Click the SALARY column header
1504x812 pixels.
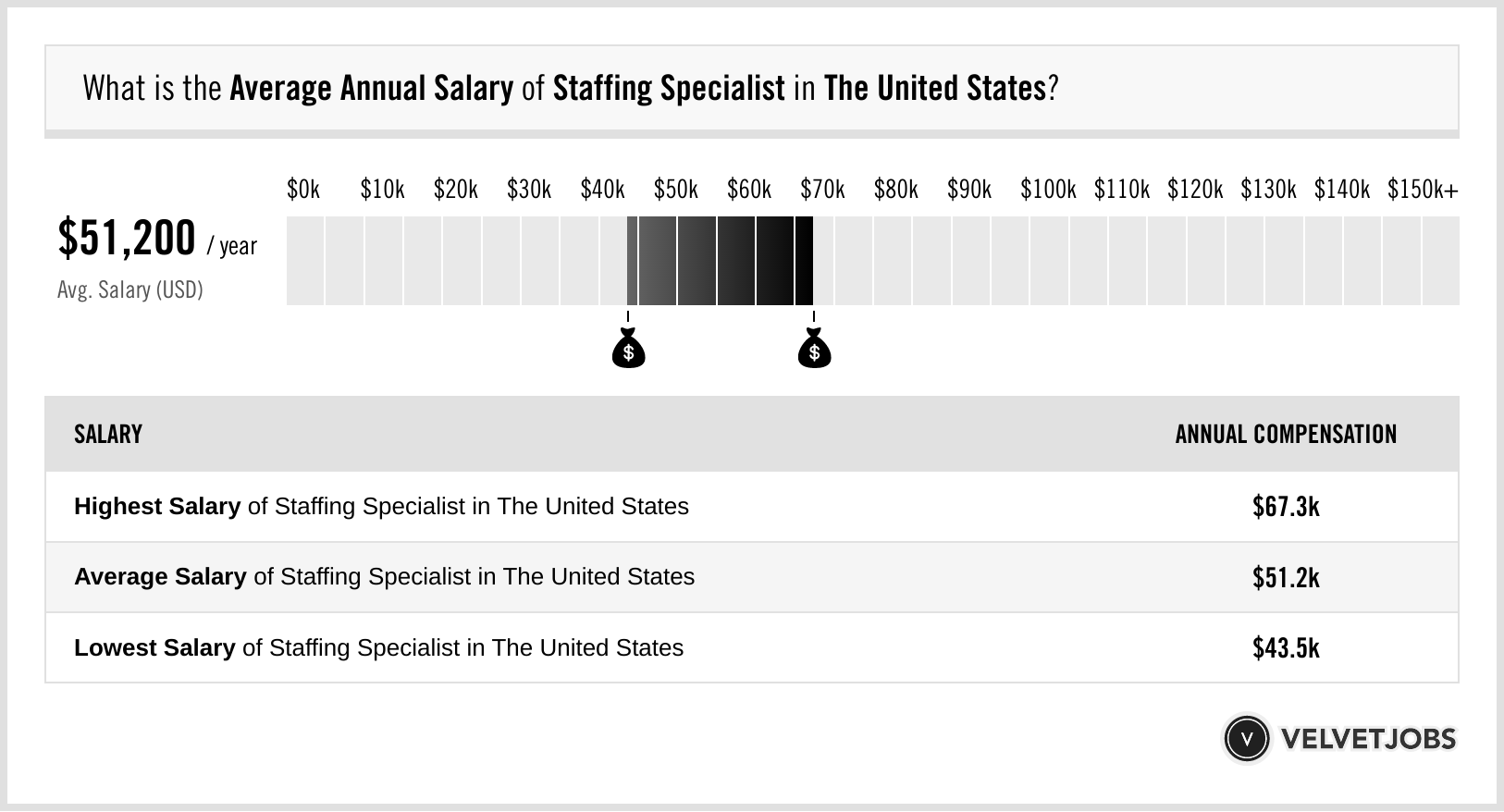click(108, 435)
